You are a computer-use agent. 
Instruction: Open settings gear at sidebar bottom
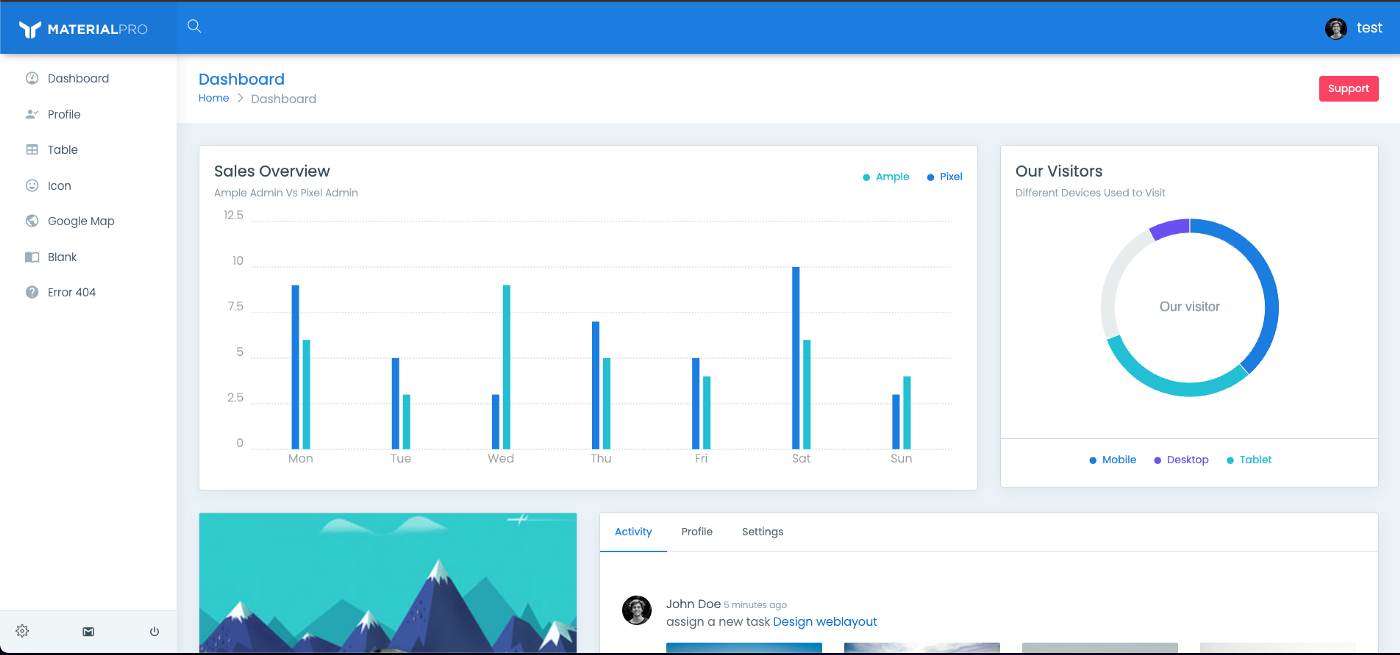[x=22, y=631]
